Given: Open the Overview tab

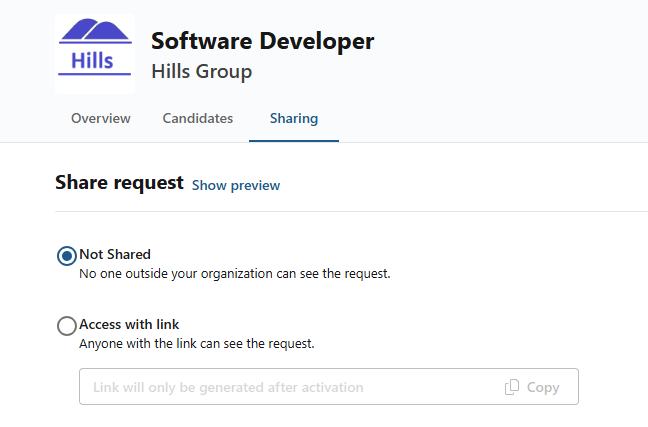Looking at the screenshot, I should coord(101,119).
